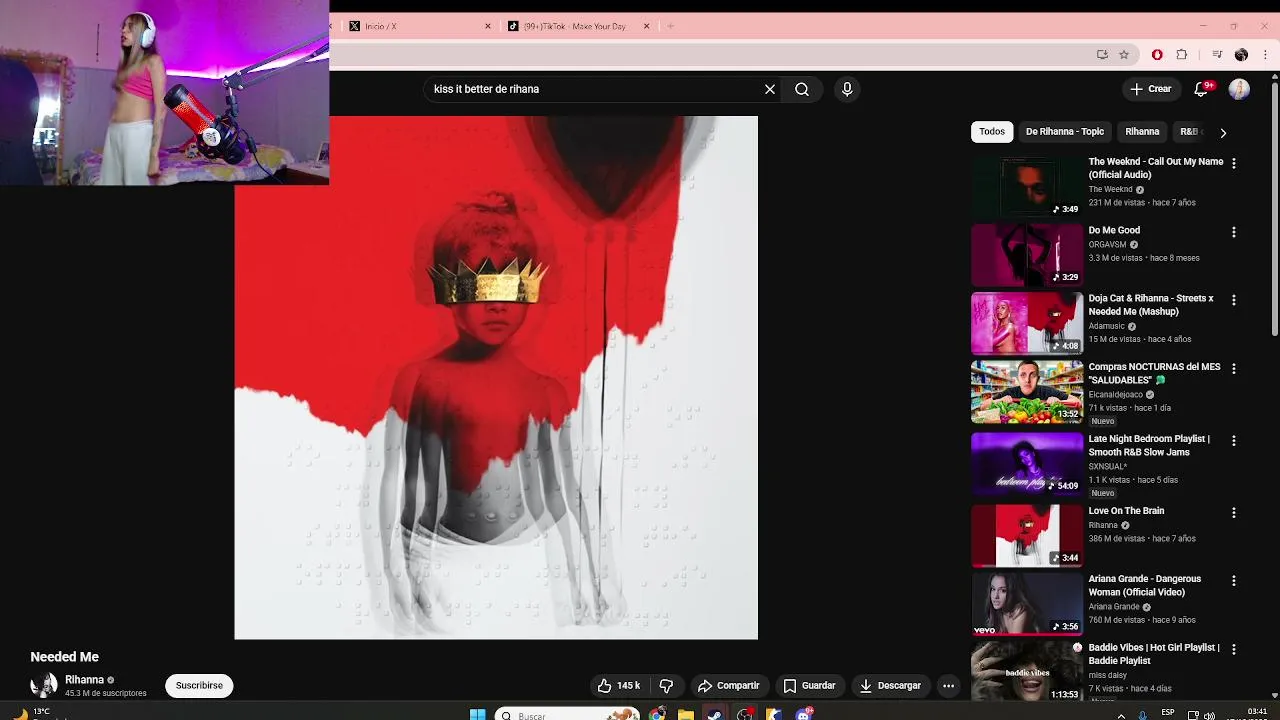Open YouTube notifications bell
The width and height of the screenshot is (1280, 720).
tap(1203, 89)
